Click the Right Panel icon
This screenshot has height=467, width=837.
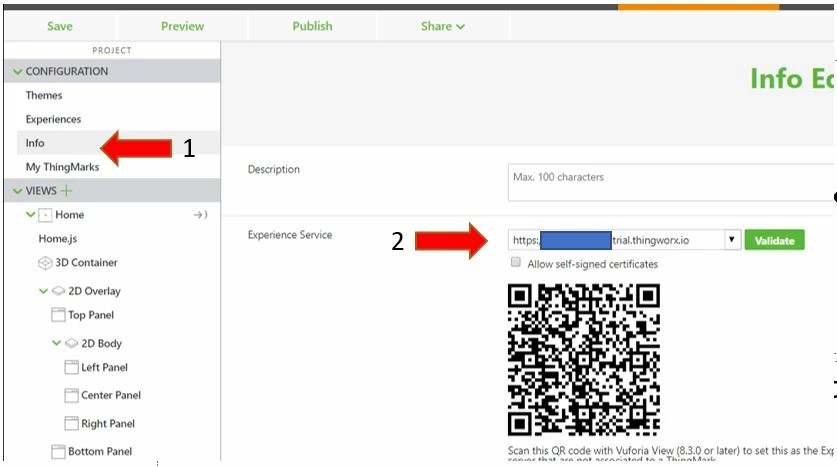71,423
